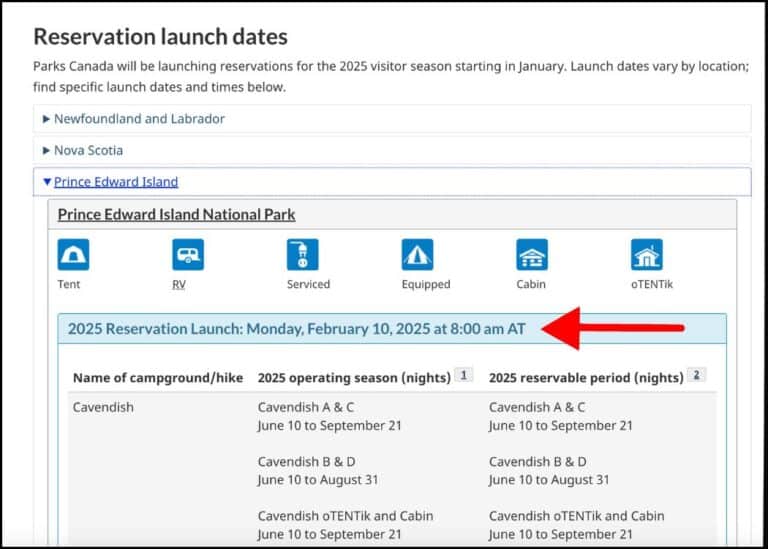Viewport: 768px width, 549px height.
Task: Click the Reservation launch dates heading
Action: point(160,37)
